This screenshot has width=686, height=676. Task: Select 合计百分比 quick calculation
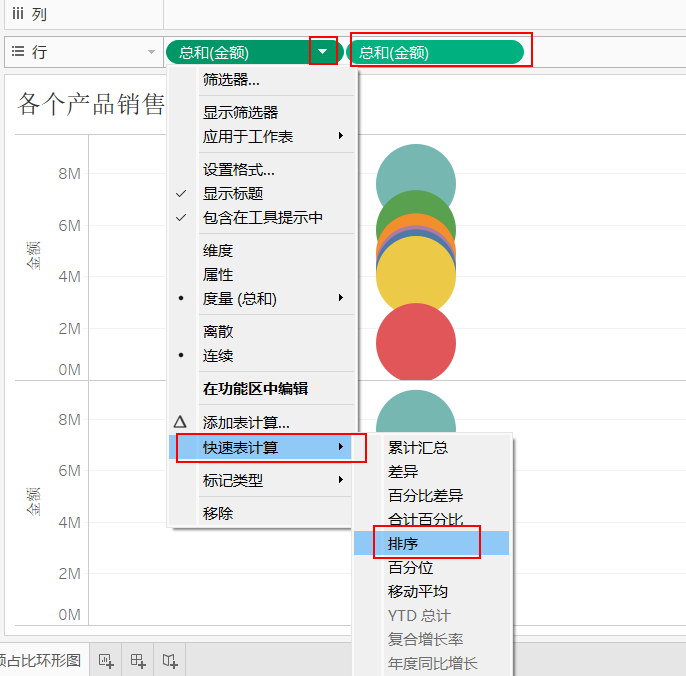coord(425,520)
